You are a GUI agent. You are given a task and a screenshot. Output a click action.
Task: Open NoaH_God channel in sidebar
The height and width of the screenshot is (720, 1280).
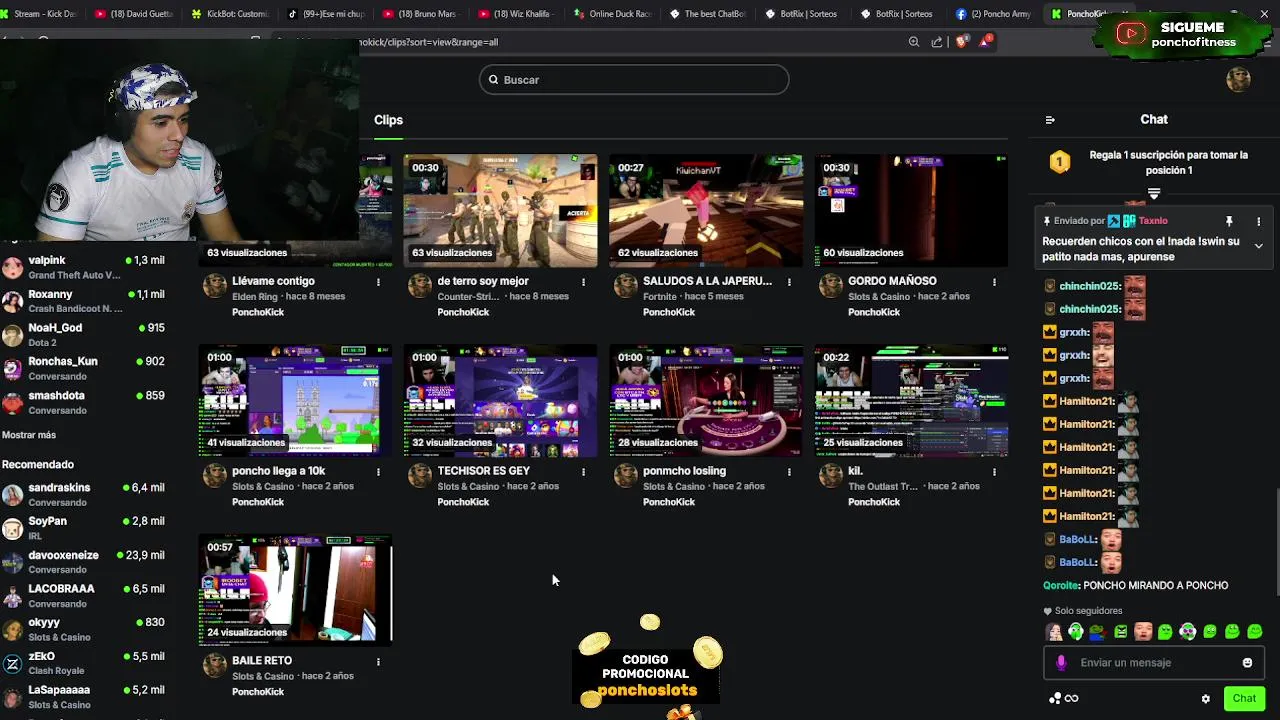pos(83,335)
